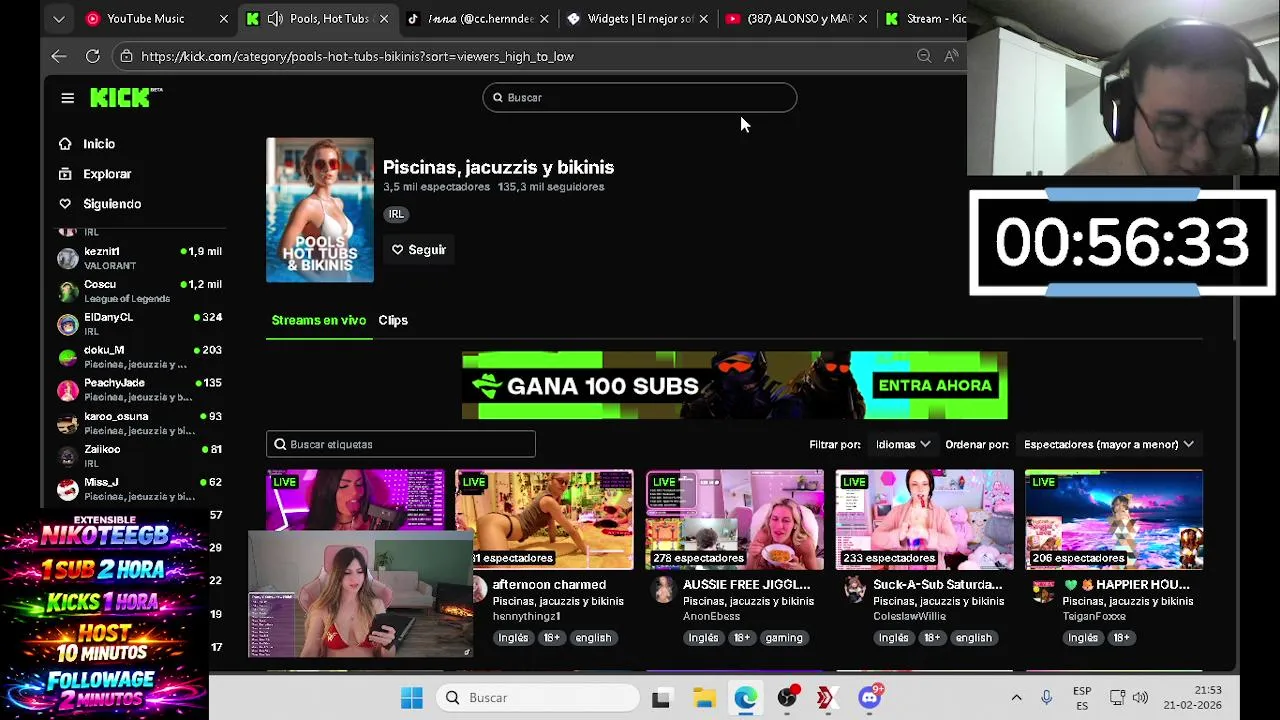Open kezniri channel avatar in sidebar
Screen dimensions: 1280x720
[x=67, y=258]
